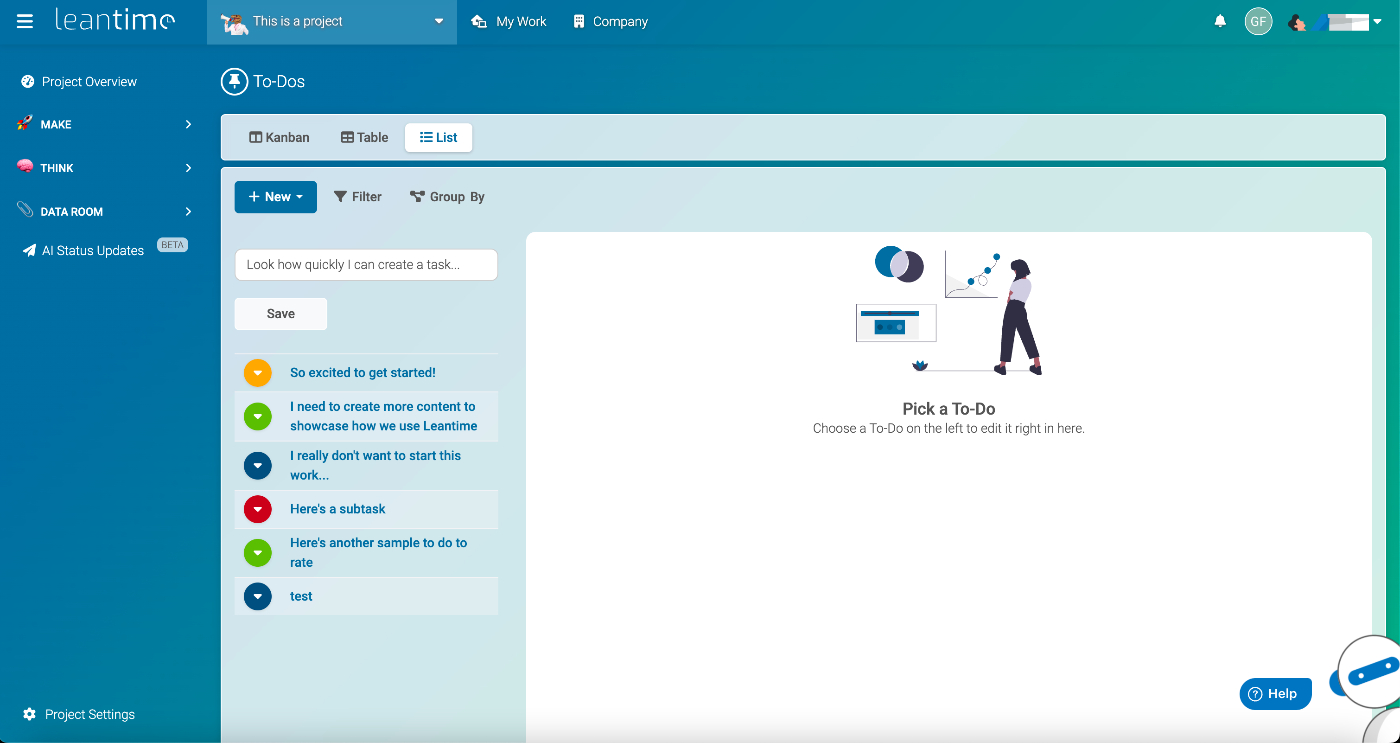Image resolution: width=1400 pixels, height=743 pixels.
Task: Switch to Table view
Action: pyautogui.click(x=364, y=138)
